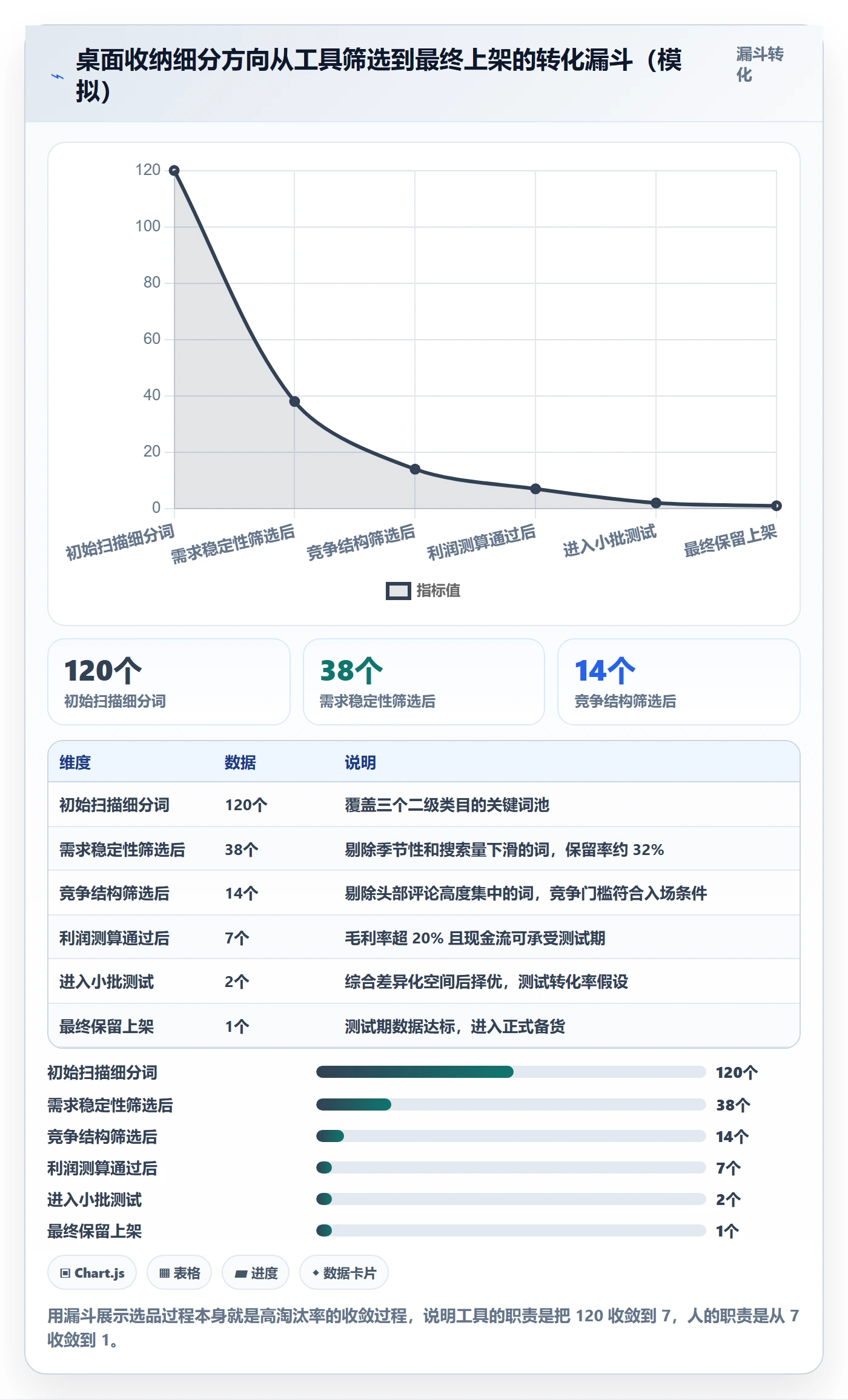848x1400 pixels.
Task: Click the 数据卡片 tag chip
Action: coord(344,1273)
